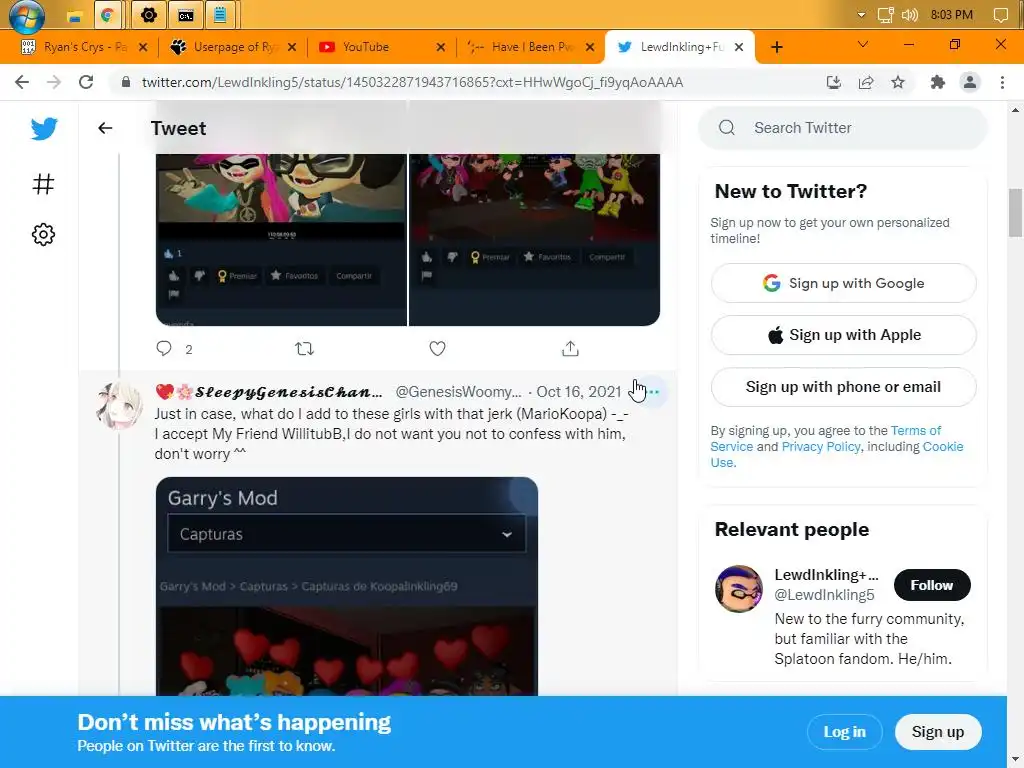Open the Twitter bird home icon

pyautogui.click(x=44, y=129)
